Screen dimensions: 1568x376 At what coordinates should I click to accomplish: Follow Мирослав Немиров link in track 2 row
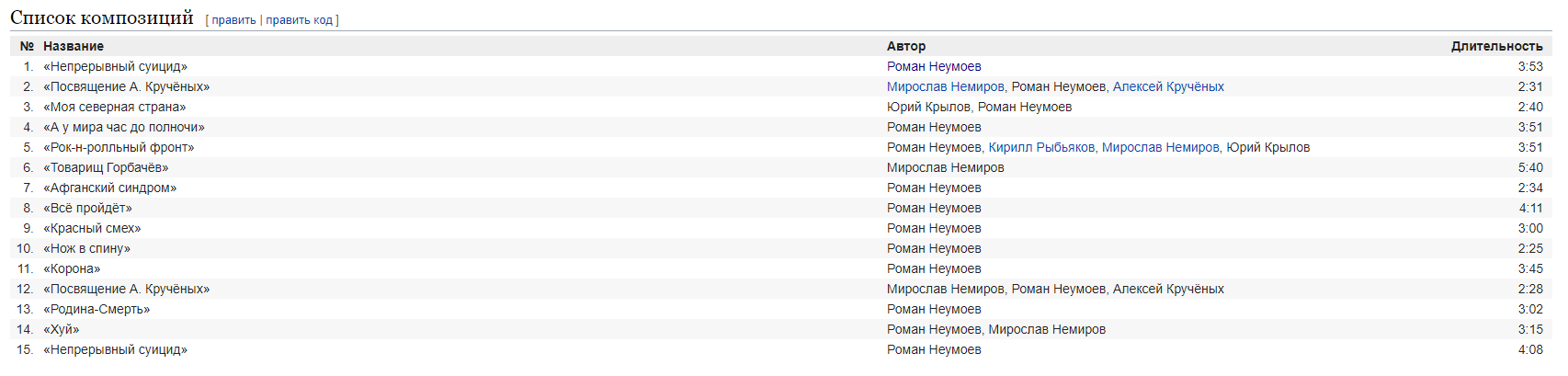[945, 86]
